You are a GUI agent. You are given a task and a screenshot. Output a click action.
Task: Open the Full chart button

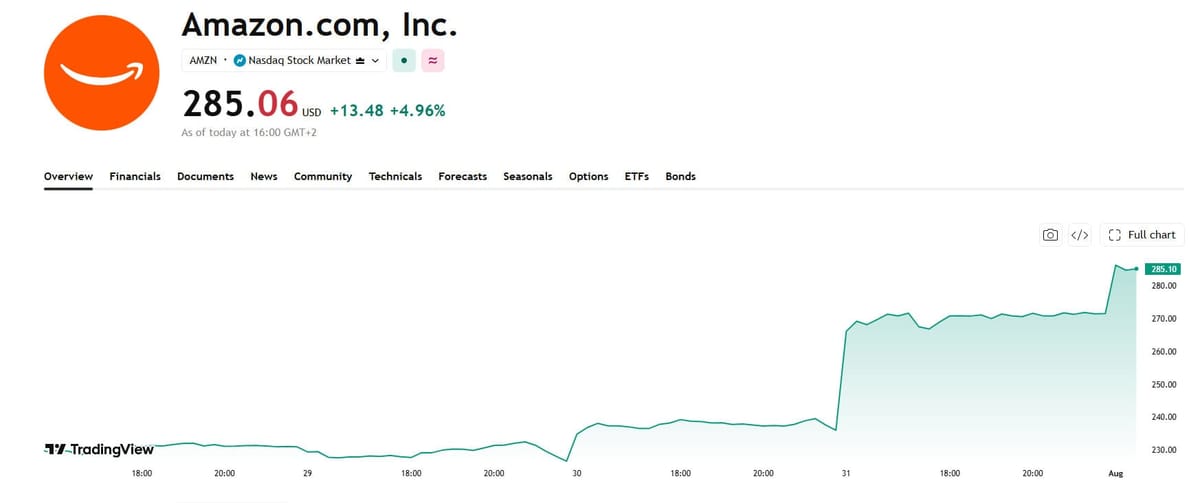(x=1142, y=235)
